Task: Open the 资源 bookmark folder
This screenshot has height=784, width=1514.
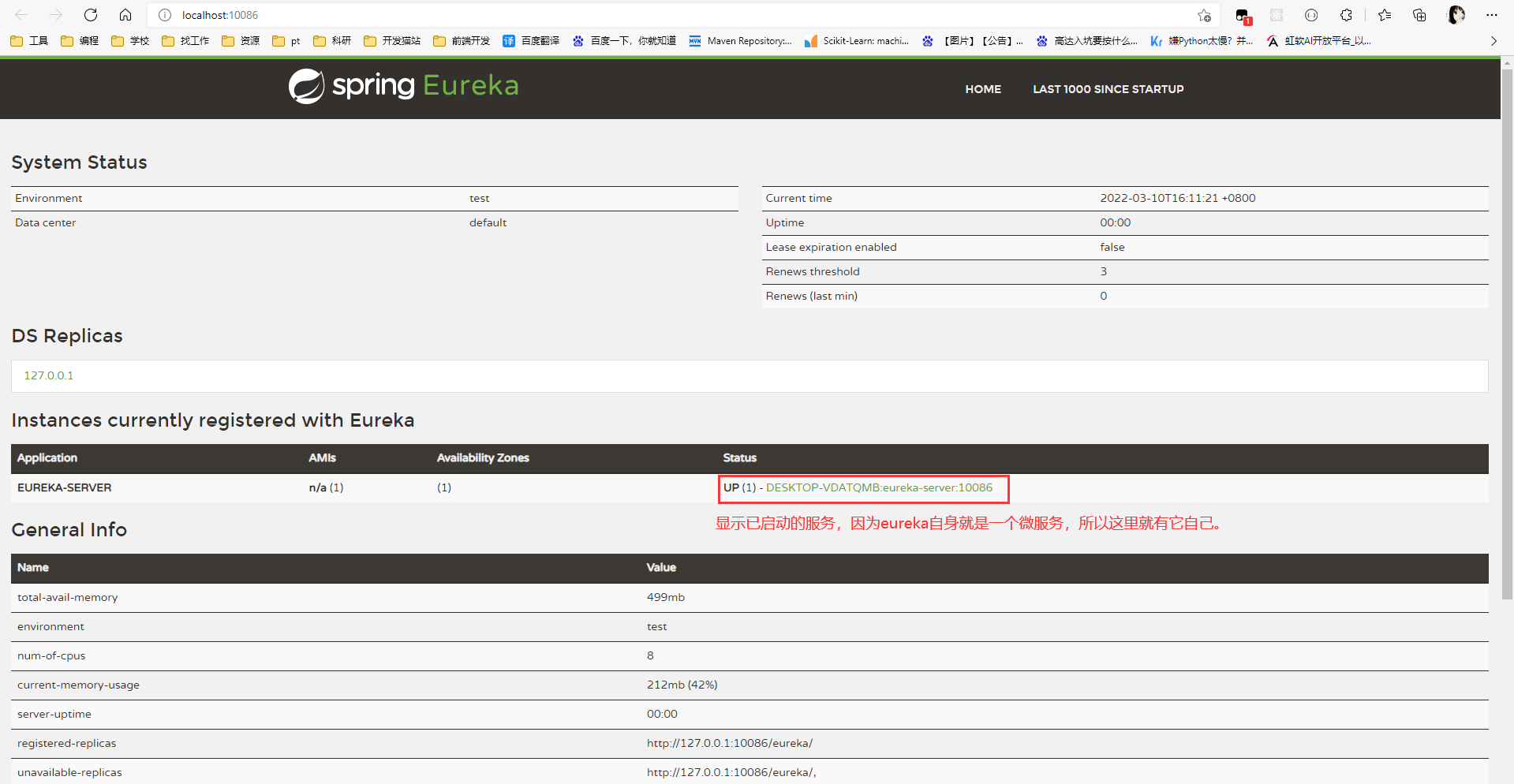Action: pyautogui.click(x=241, y=41)
